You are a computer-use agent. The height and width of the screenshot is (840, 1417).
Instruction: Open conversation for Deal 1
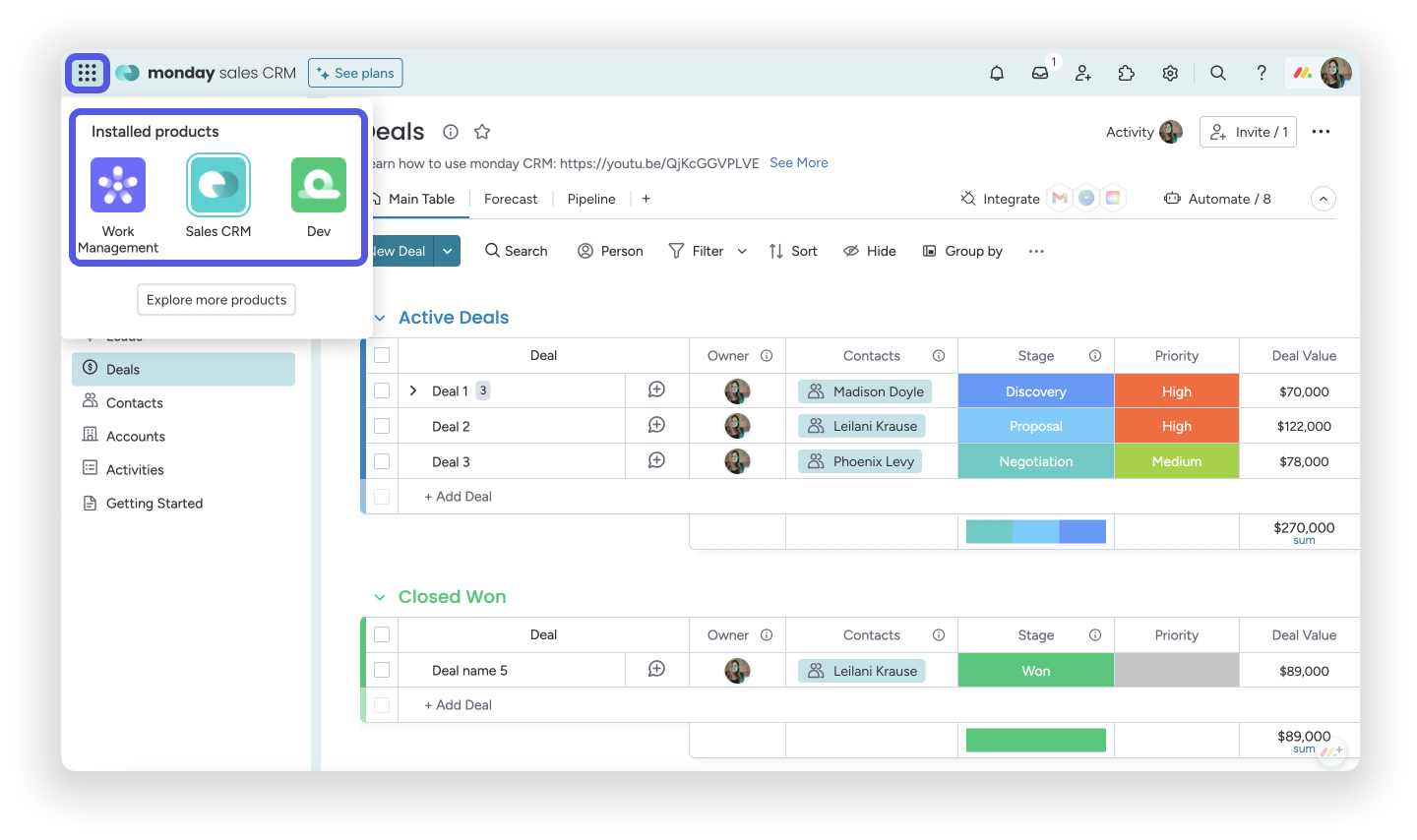click(656, 390)
